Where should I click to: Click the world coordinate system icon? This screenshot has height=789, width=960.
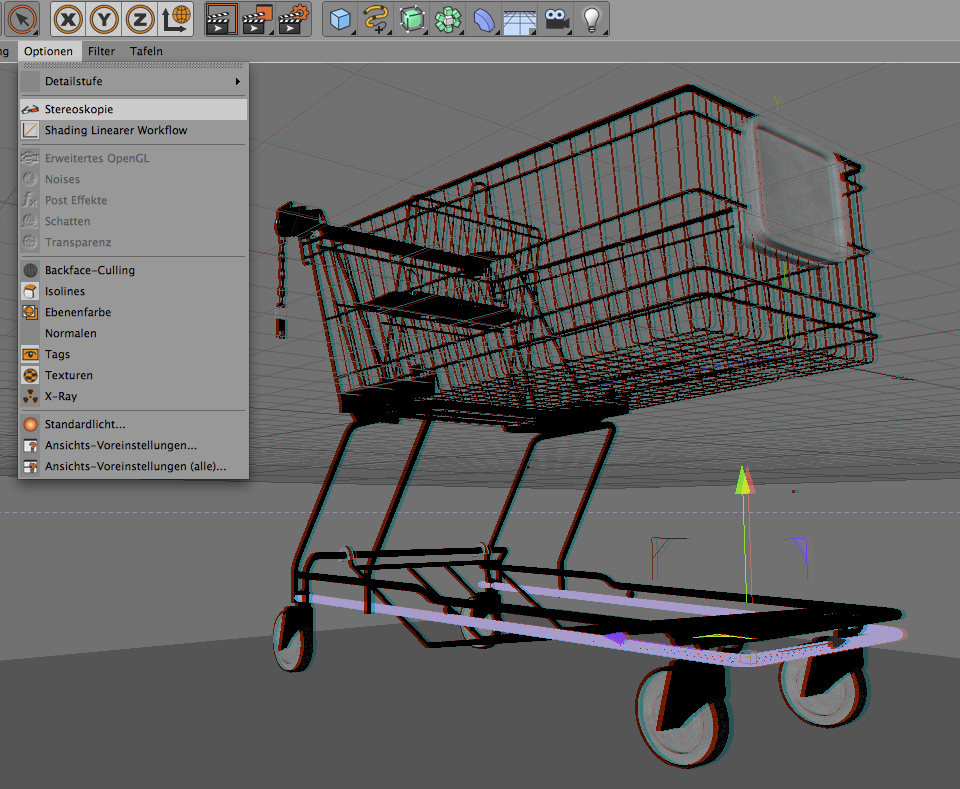[x=176, y=18]
